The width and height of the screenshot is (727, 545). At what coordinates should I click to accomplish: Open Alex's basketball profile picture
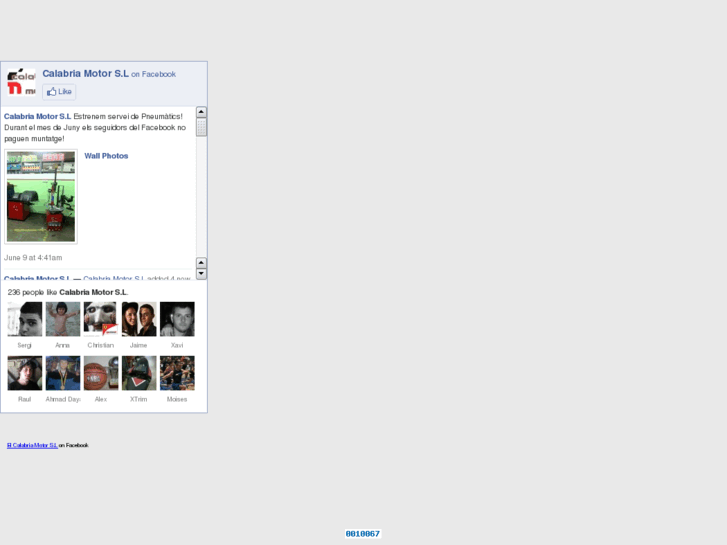pos(101,373)
